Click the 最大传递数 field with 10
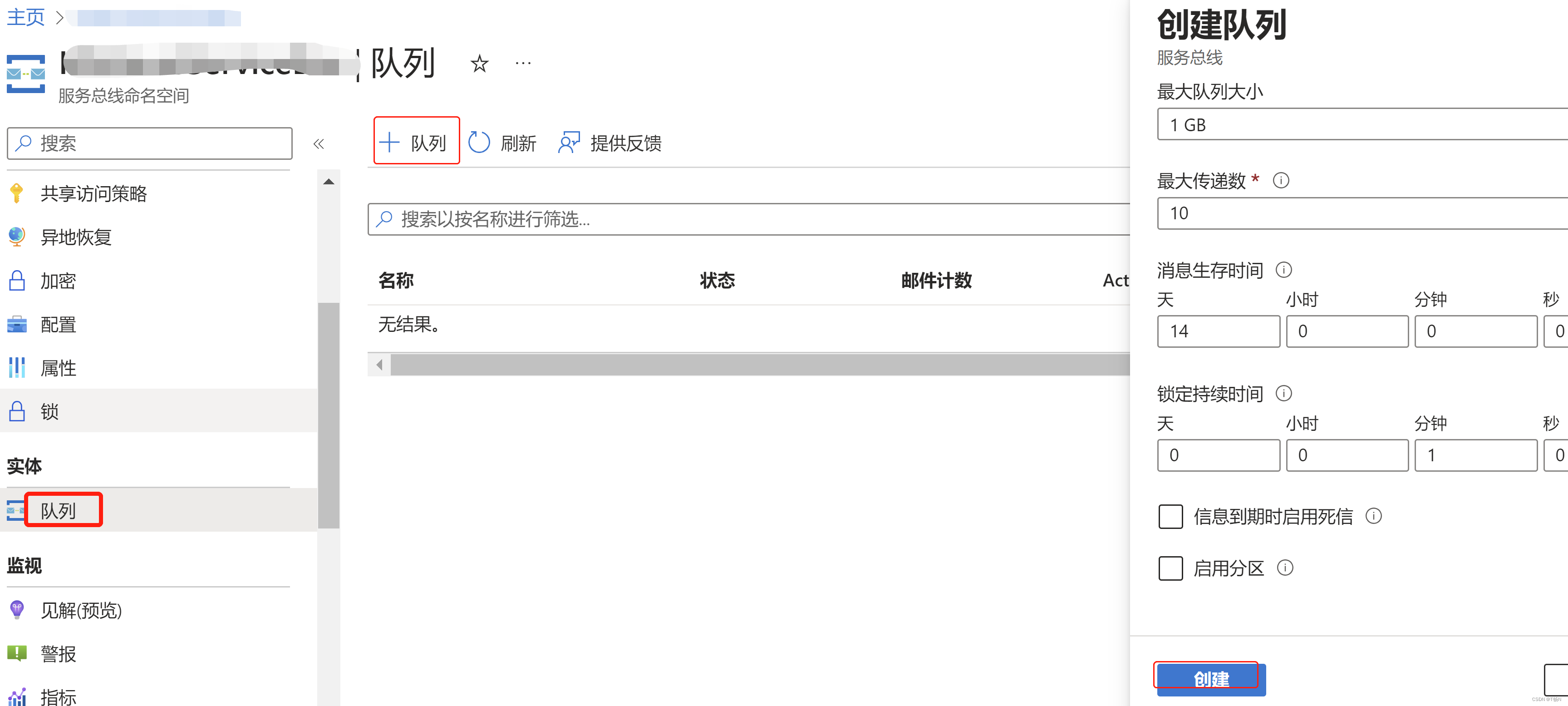The width and height of the screenshot is (1568, 706). (x=1362, y=213)
